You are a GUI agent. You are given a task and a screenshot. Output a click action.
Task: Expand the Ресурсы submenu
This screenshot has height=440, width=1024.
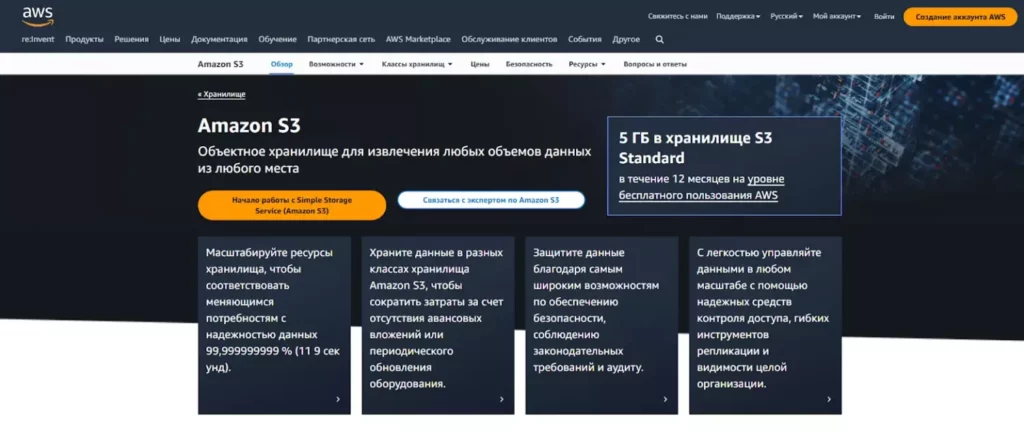tap(587, 64)
